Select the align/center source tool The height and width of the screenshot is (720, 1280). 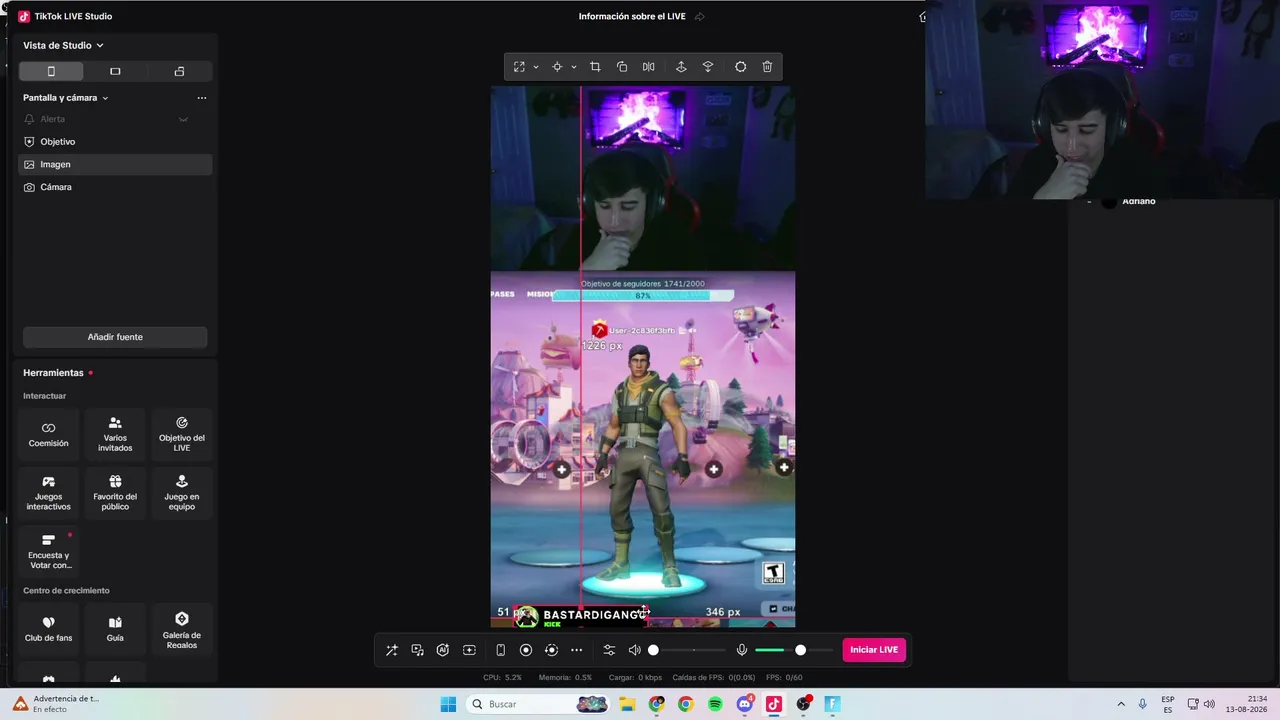pyautogui.click(x=557, y=67)
